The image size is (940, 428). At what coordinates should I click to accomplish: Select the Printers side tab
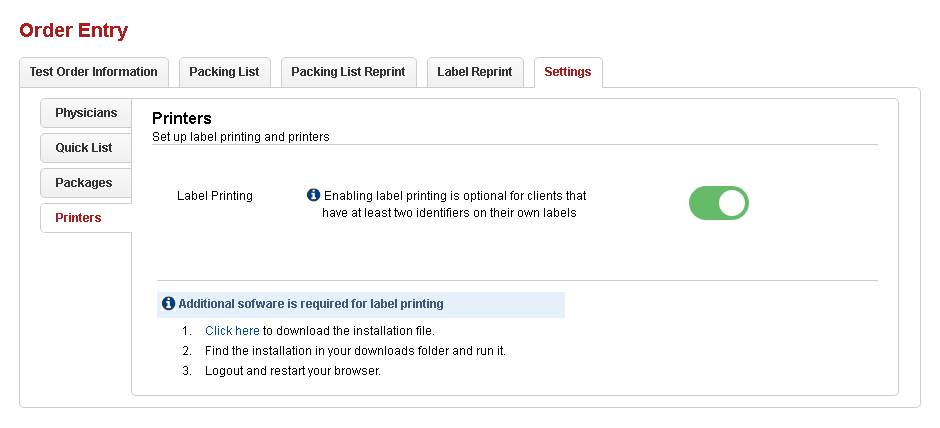tap(78, 218)
